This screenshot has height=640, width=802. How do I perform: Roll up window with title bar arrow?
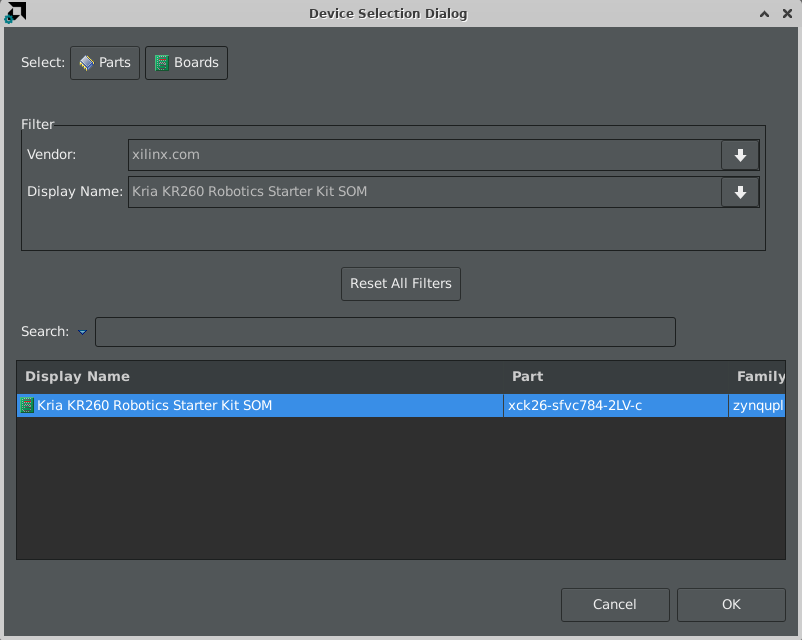[x=764, y=14]
